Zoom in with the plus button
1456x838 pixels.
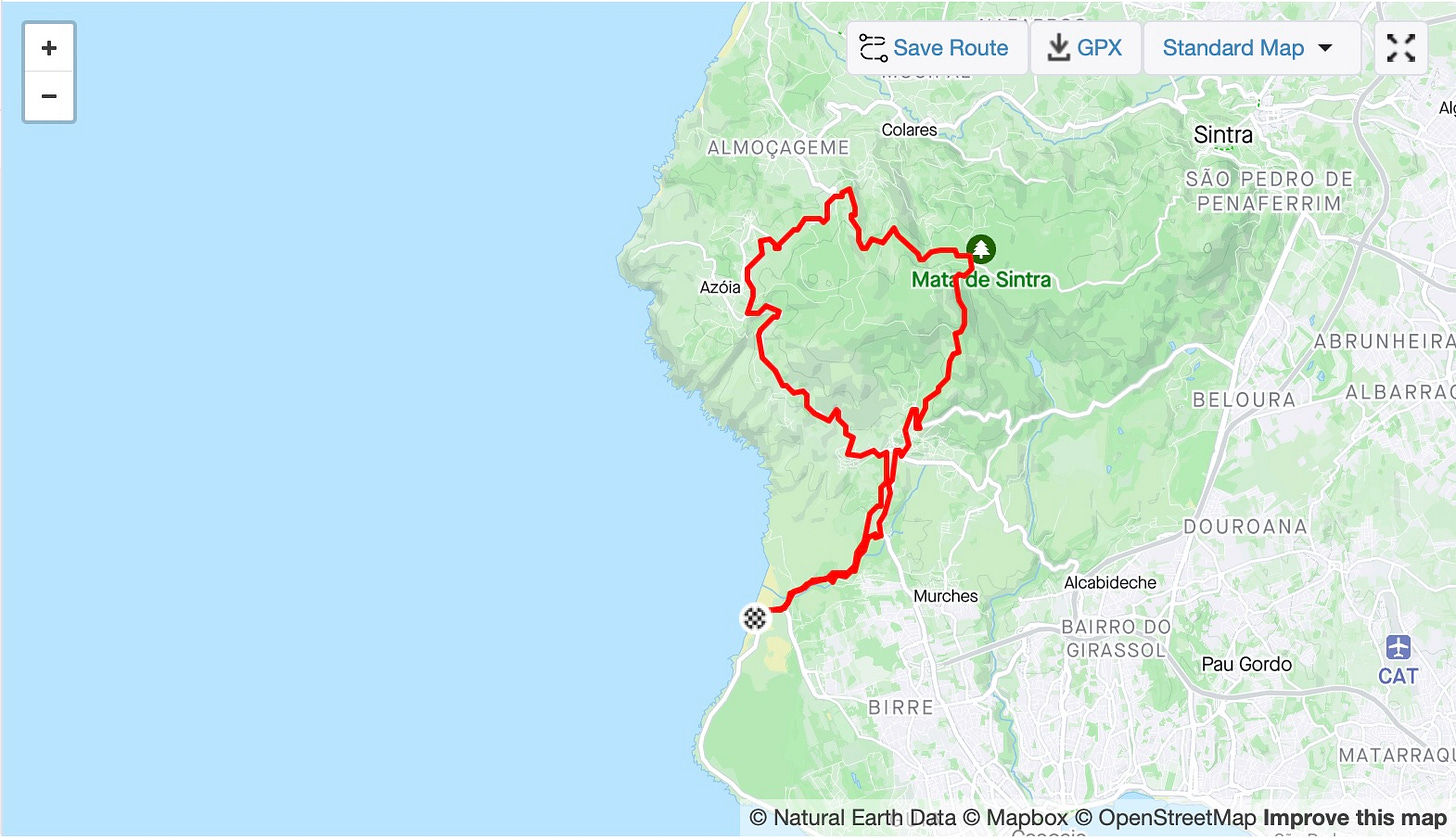click(x=49, y=48)
